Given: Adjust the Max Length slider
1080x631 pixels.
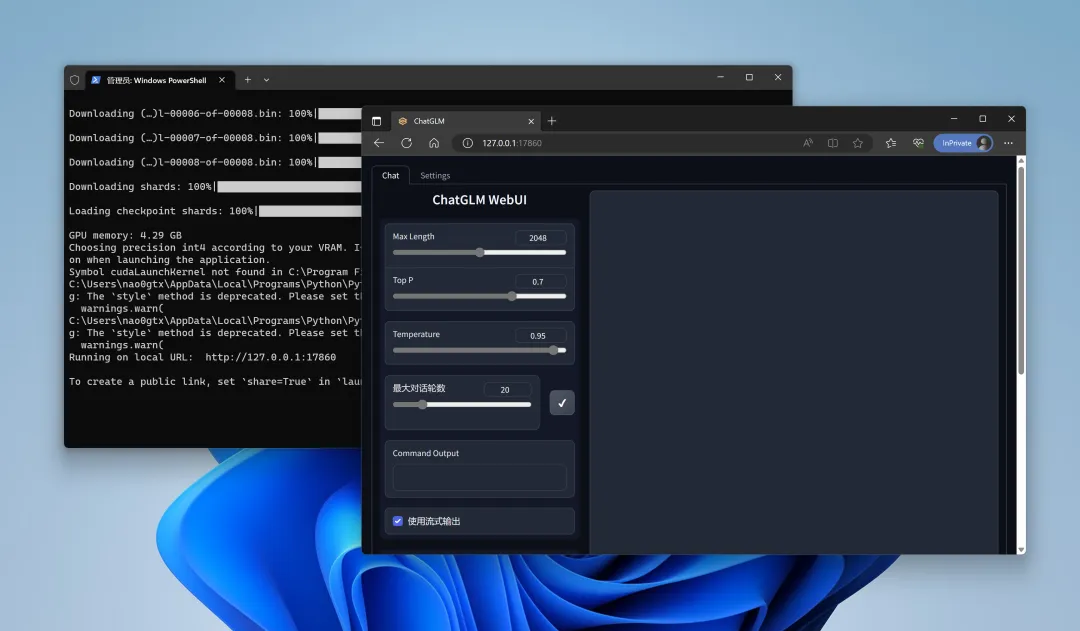Looking at the screenshot, I should [479, 252].
